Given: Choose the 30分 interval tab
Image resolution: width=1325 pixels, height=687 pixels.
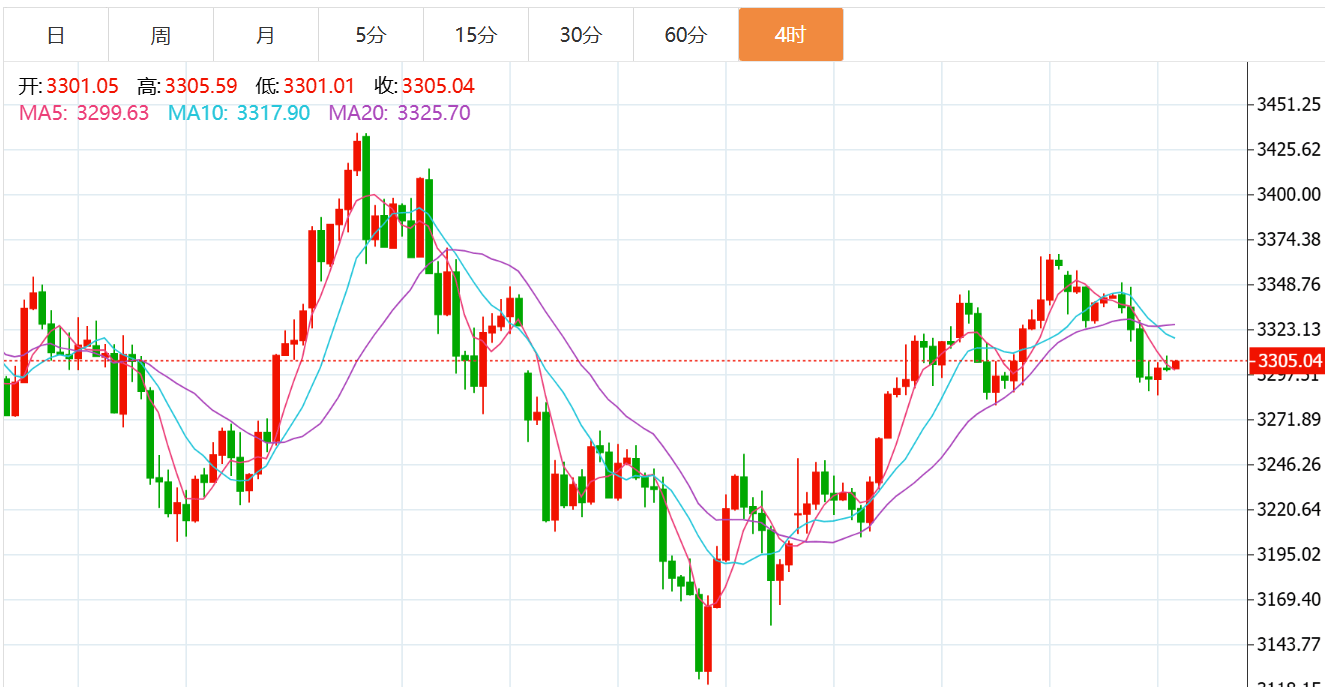Looking at the screenshot, I should (580, 35).
